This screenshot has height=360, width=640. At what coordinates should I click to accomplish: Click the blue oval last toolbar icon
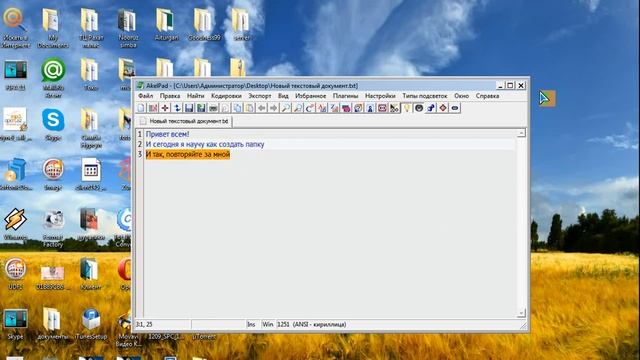(455, 108)
